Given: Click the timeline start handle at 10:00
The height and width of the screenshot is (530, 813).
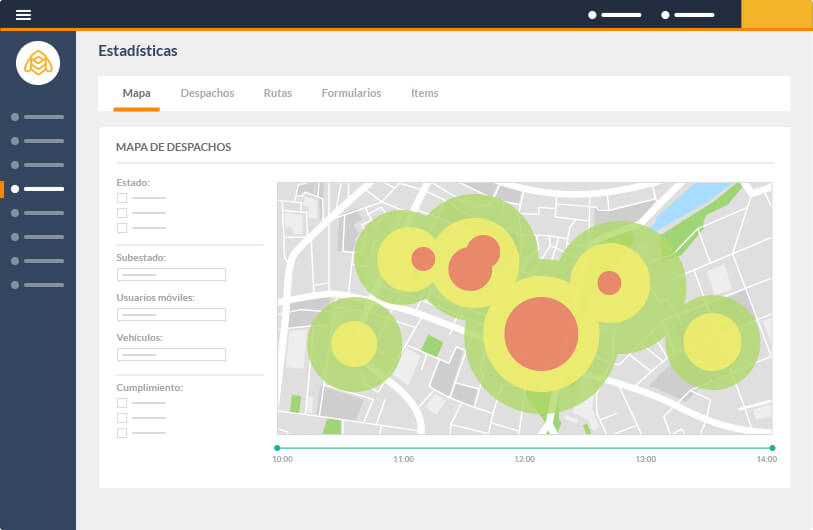Looking at the screenshot, I should click(x=277, y=448).
